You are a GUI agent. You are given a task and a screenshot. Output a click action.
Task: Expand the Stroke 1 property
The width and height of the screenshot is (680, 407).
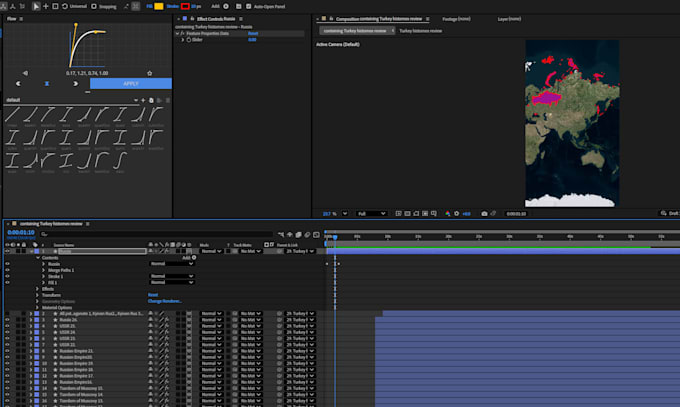[43, 276]
